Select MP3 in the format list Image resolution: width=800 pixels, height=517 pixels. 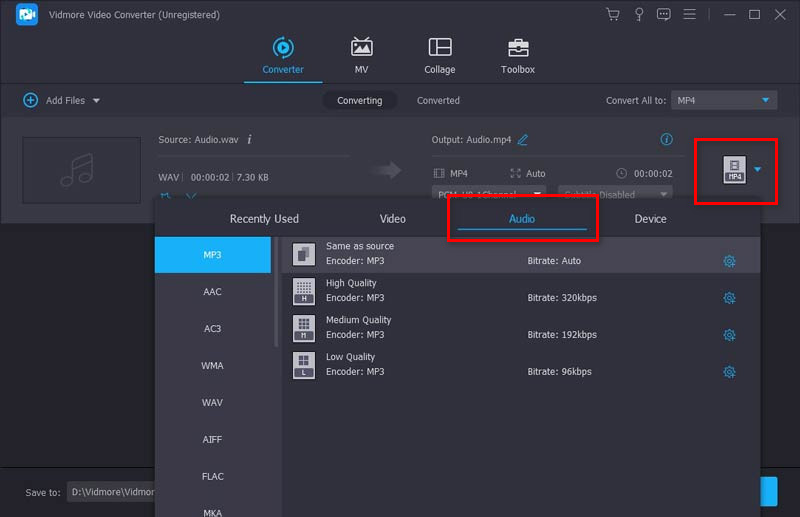click(213, 255)
